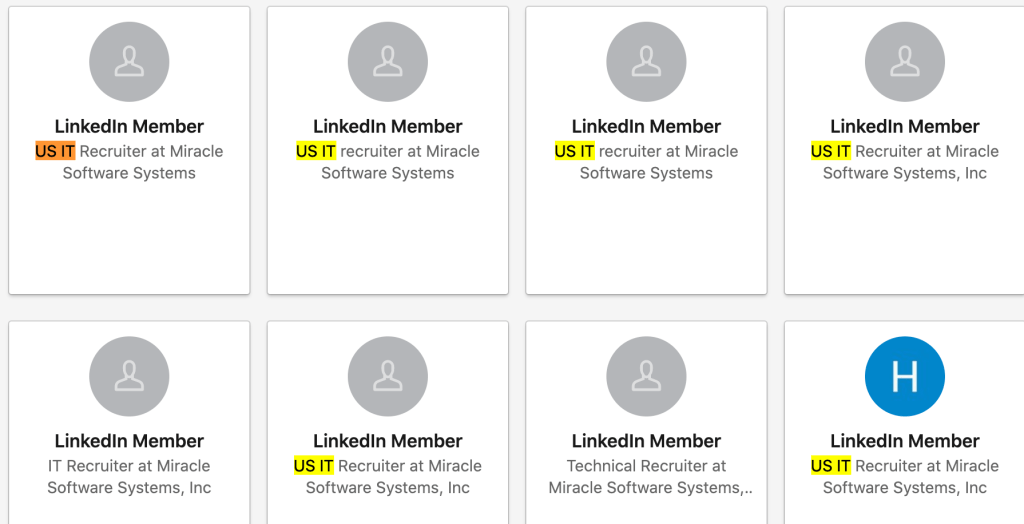1024x524 pixels.
Task: Open "LinkedIn Member" name in the top row's second card
Action: (x=387, y=127)
